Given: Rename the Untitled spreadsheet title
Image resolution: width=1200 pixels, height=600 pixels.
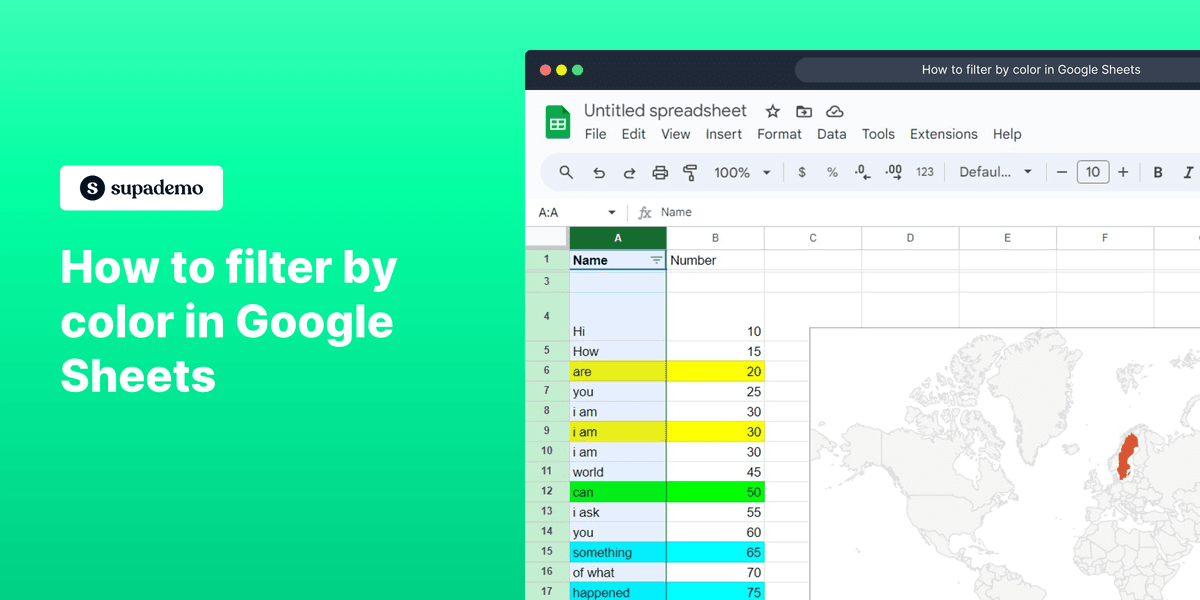Looking at the screenshot, I should (x=665, y=110).
